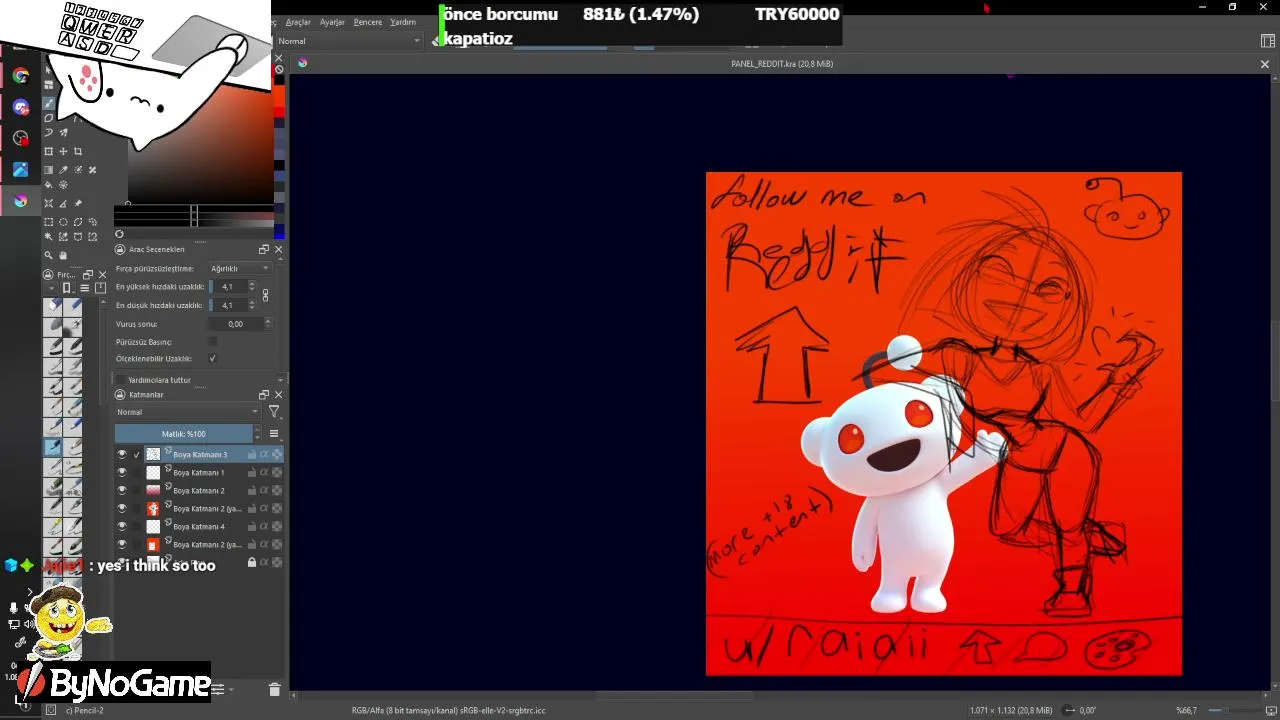
Task: Click the trash icon to delete layer
Action: coord(275,689)
